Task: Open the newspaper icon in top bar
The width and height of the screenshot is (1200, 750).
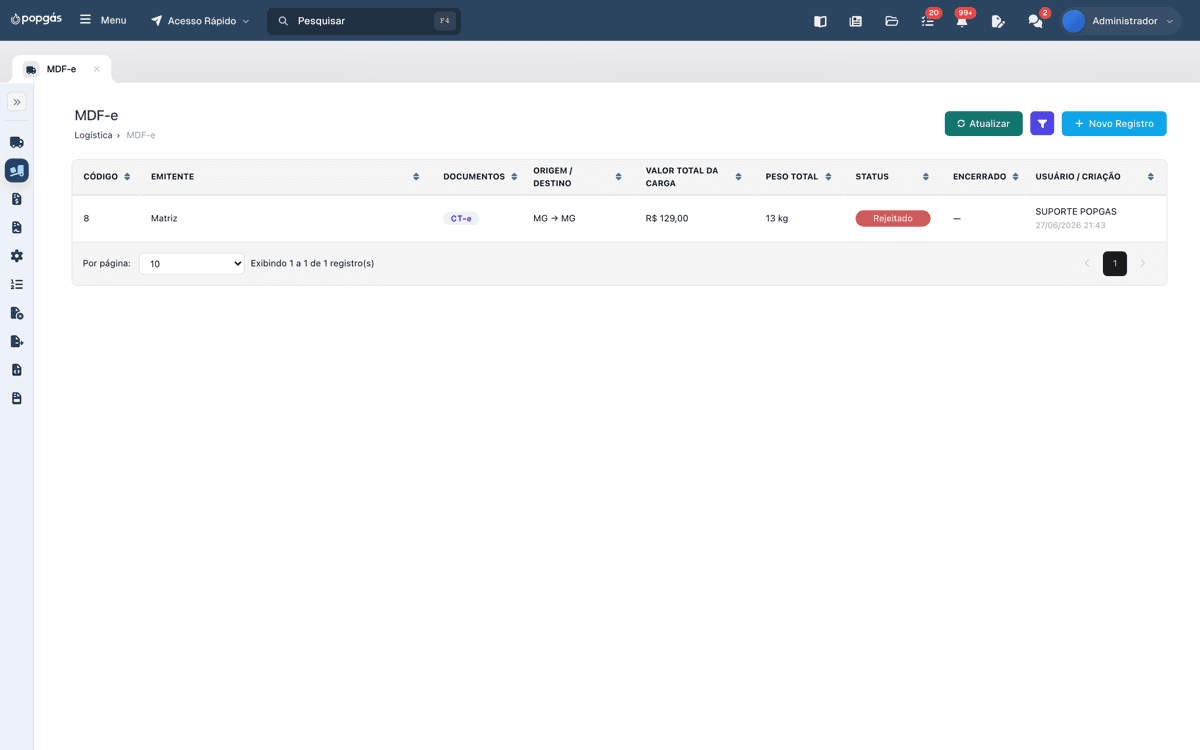Action: [x=855, y=21]
